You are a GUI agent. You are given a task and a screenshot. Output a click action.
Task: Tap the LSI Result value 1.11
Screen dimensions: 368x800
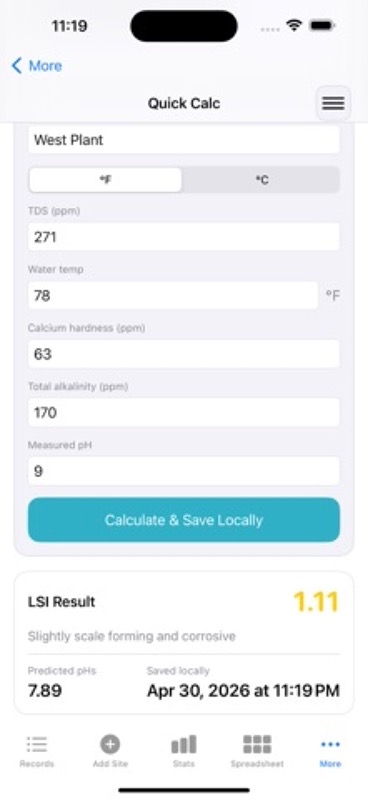point(316,602)
